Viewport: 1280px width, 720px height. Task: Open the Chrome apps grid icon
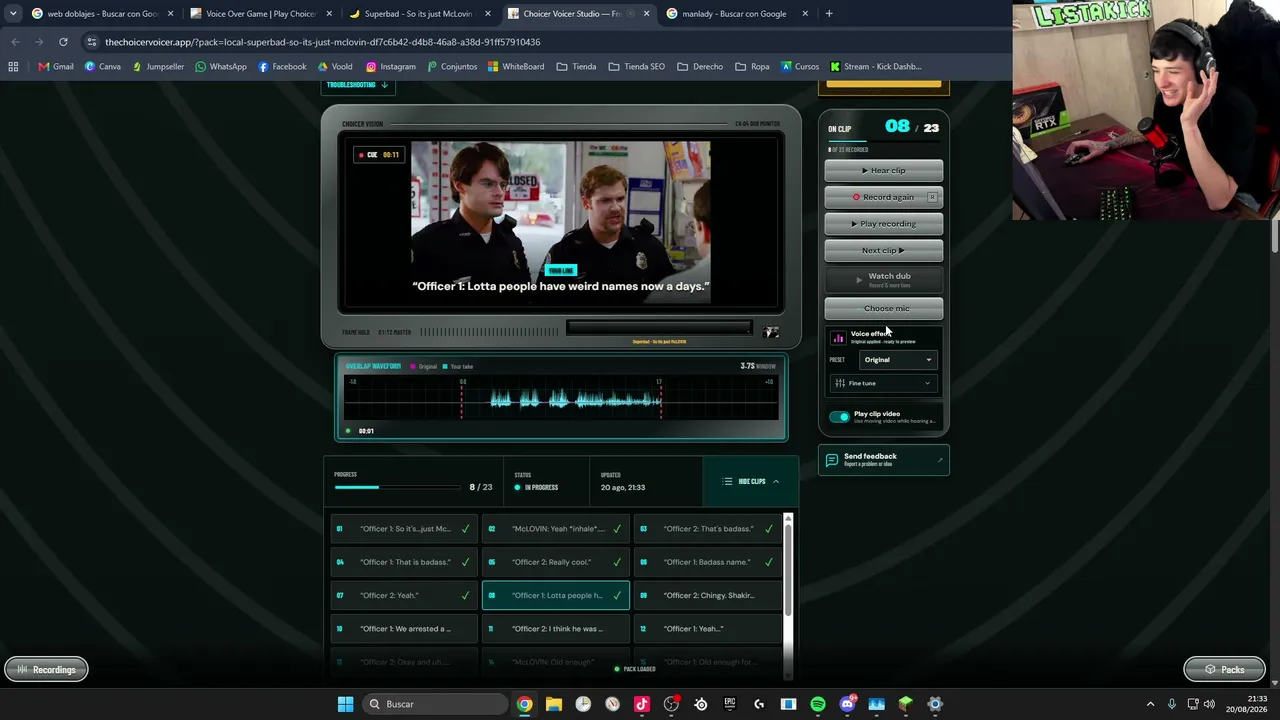click(13, 67)
